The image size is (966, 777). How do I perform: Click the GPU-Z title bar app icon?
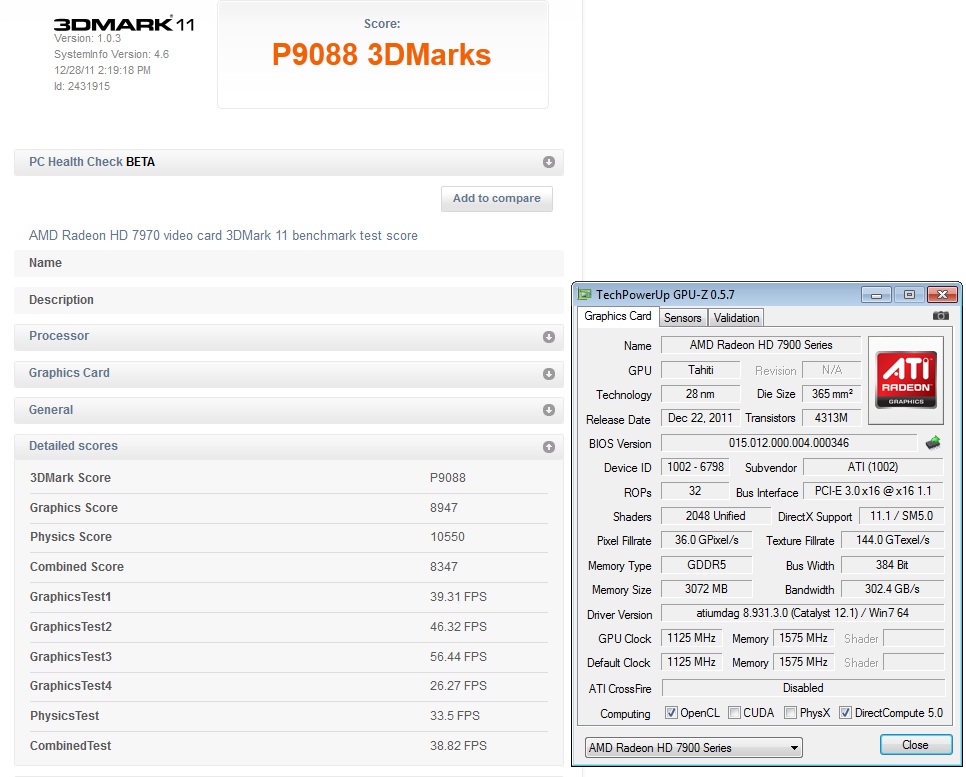pyautogui.click(x=585, y=295)
